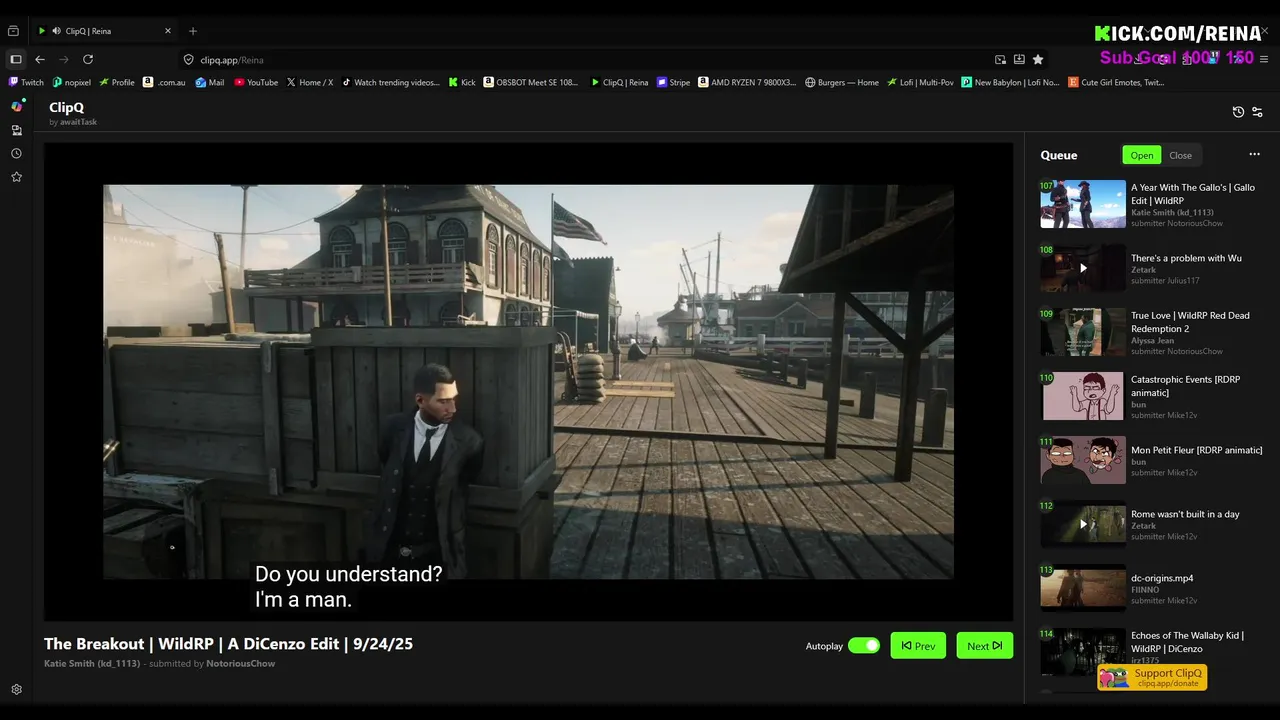This screenshot has height=720, width=1280.
Task: Open the Home / X bookmark
Action: pos(310,83)
